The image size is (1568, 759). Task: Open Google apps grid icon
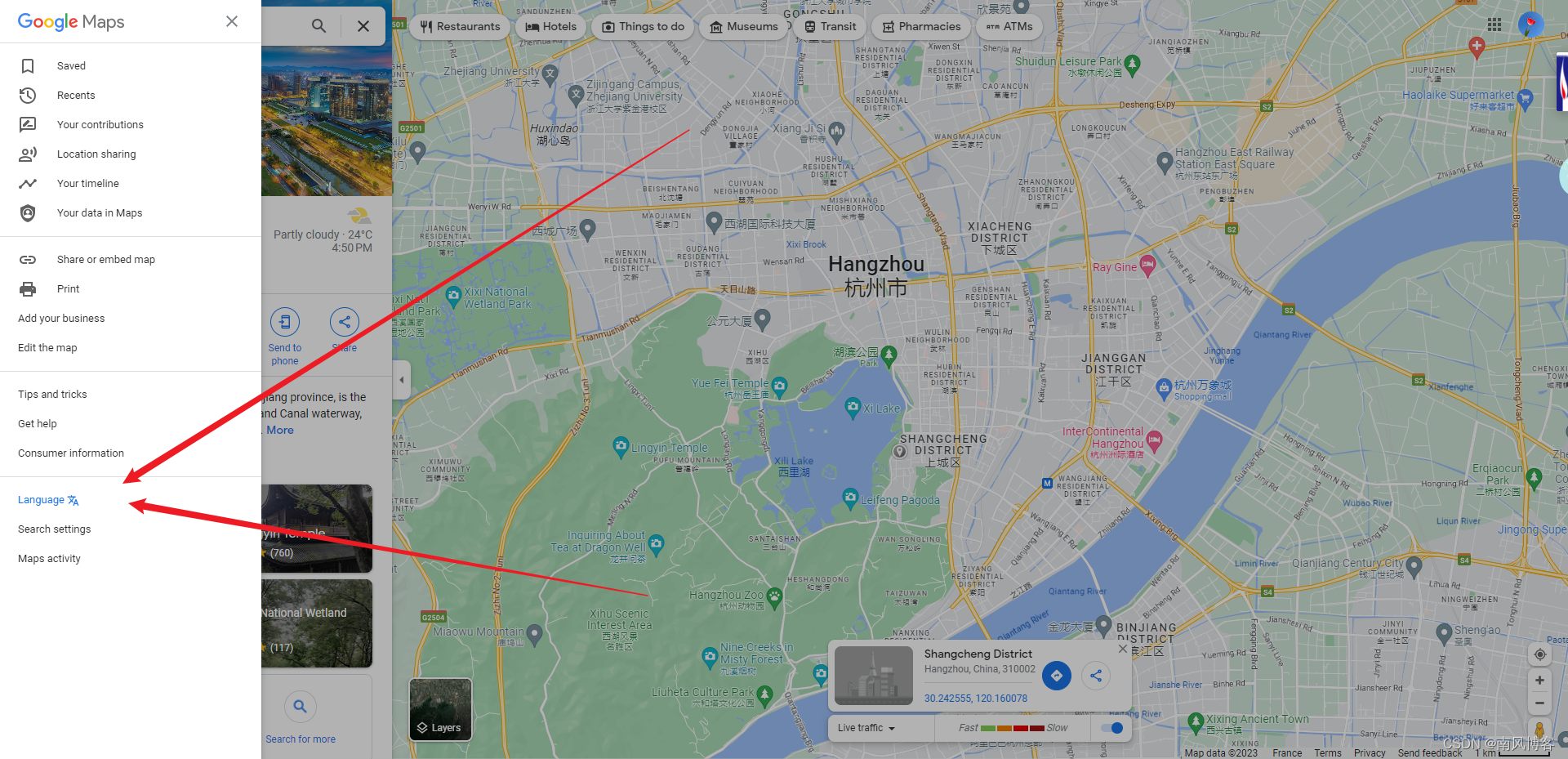1494,25
